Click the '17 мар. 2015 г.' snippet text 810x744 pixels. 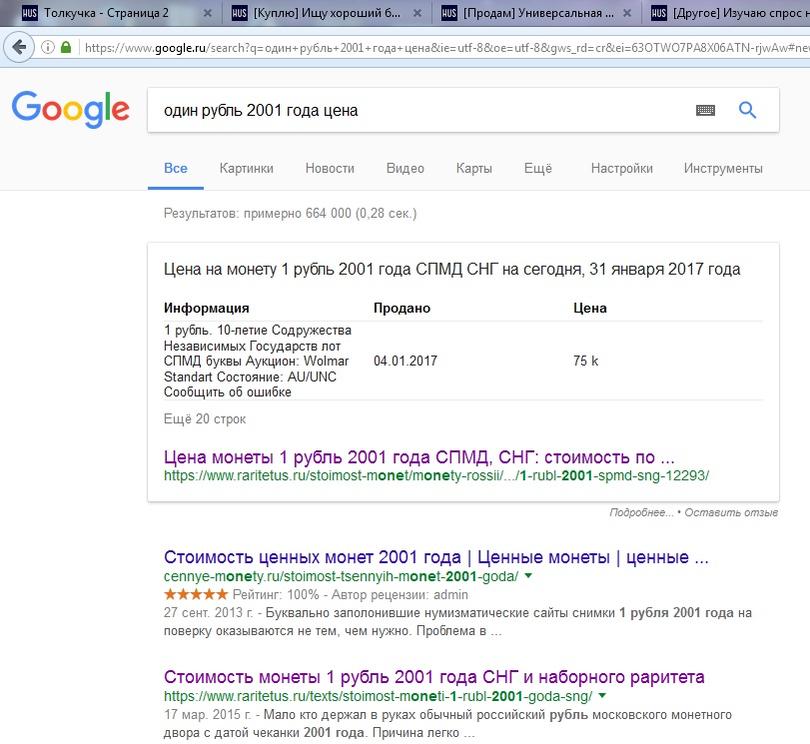point(207,715)
